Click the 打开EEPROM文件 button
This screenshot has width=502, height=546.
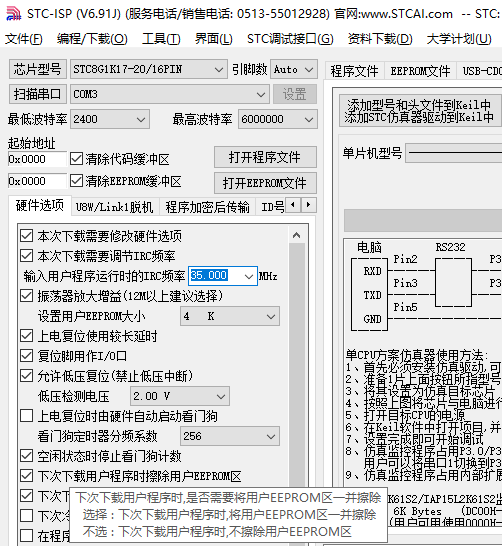click(265, 183)
